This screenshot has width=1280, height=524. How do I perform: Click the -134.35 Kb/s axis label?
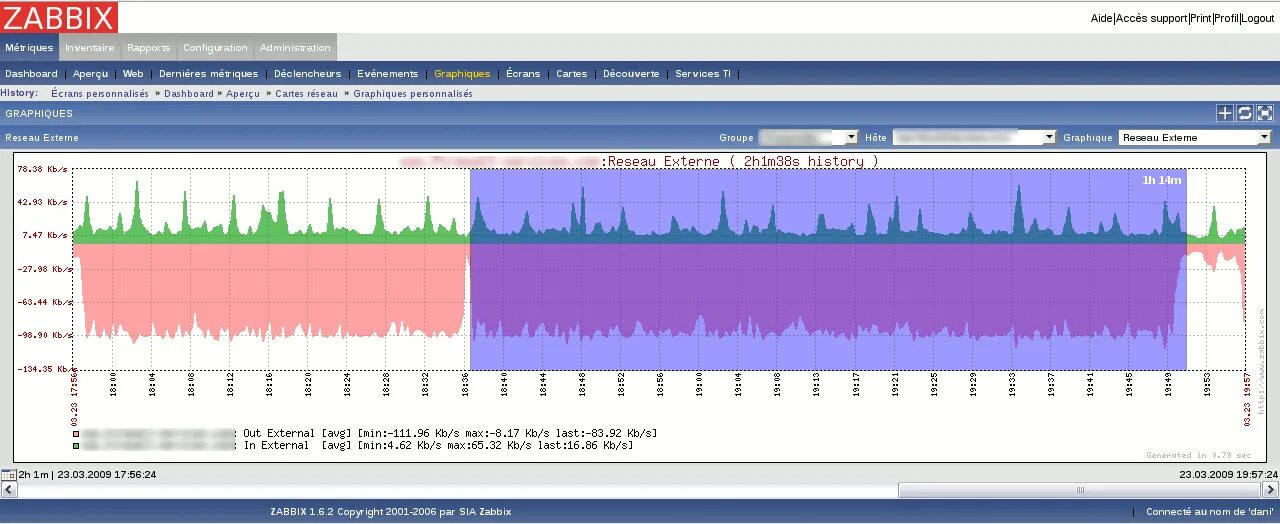tap(41, 368)
